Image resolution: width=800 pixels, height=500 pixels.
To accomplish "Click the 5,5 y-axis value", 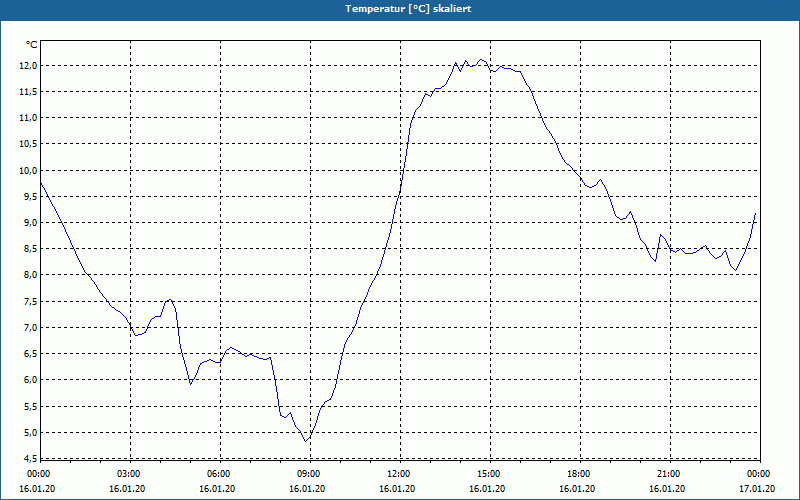I will (x=31, y=407).
